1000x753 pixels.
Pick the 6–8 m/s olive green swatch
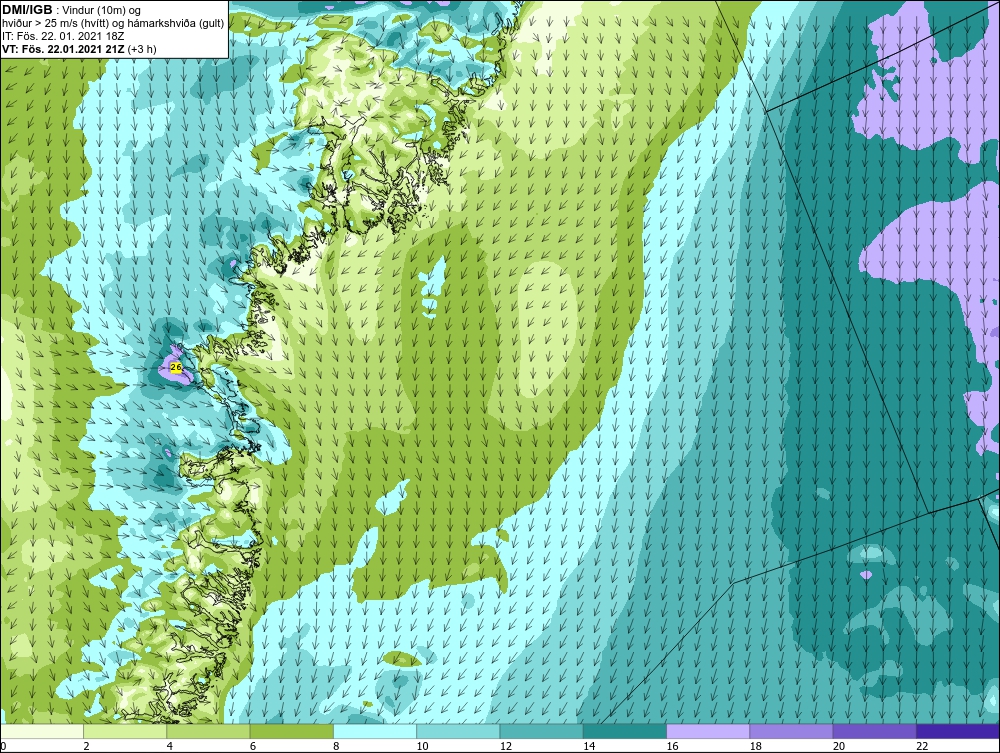coord(291,731)
